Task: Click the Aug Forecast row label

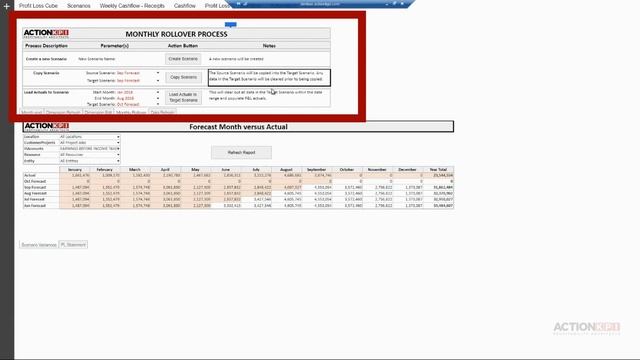Action: click(x=35, y=193)
